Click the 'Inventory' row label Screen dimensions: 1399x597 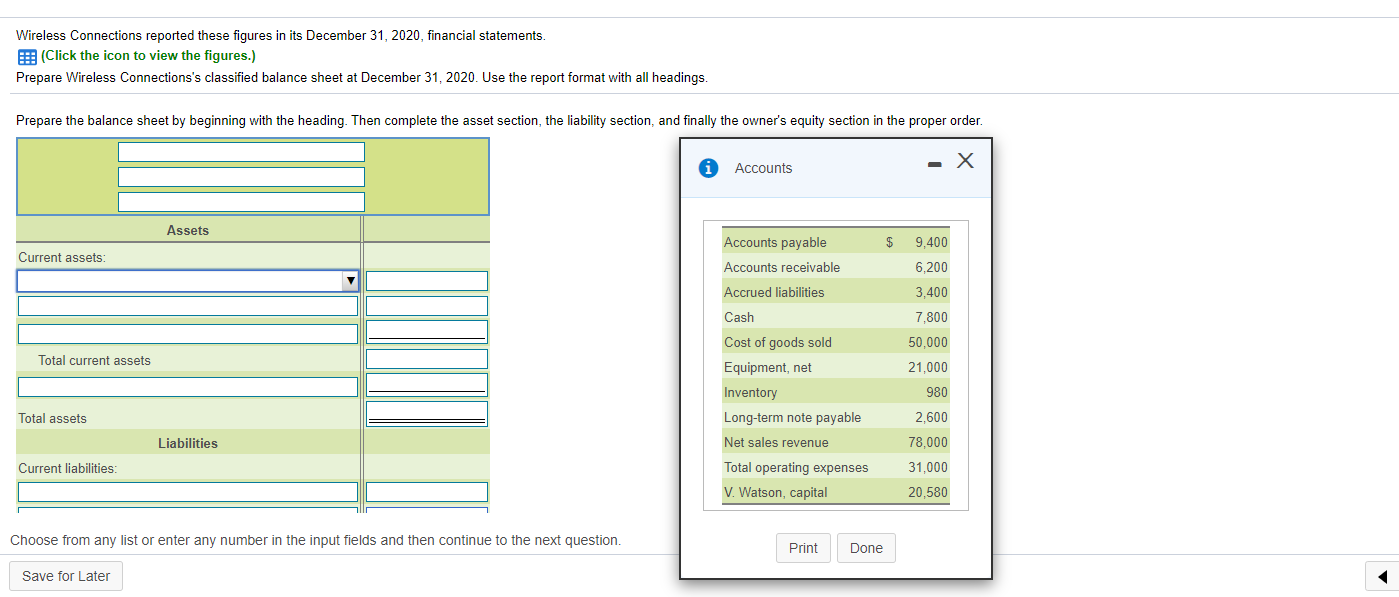(x=750, y=392)
